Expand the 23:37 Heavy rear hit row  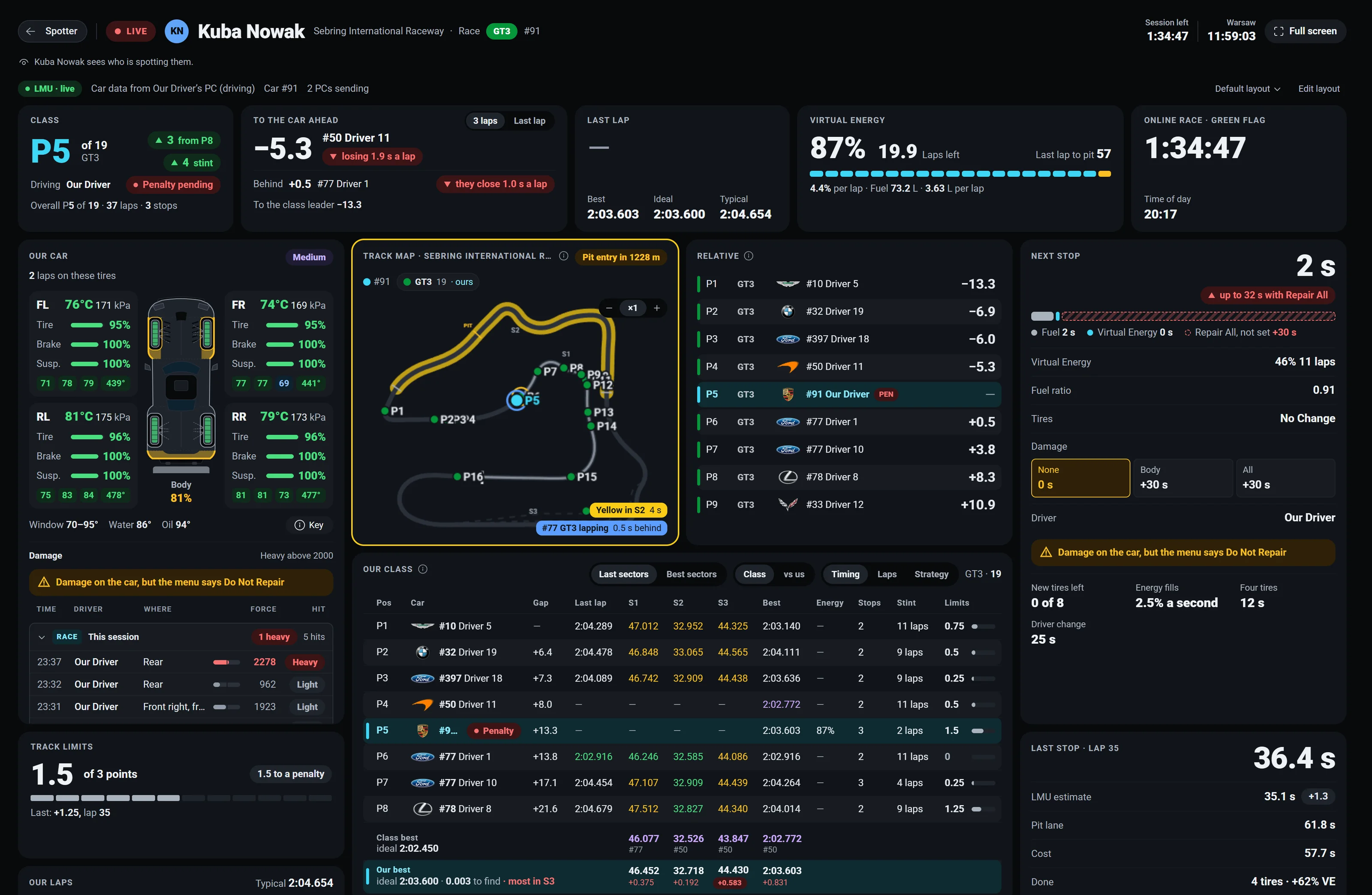[x=181, y=662]
